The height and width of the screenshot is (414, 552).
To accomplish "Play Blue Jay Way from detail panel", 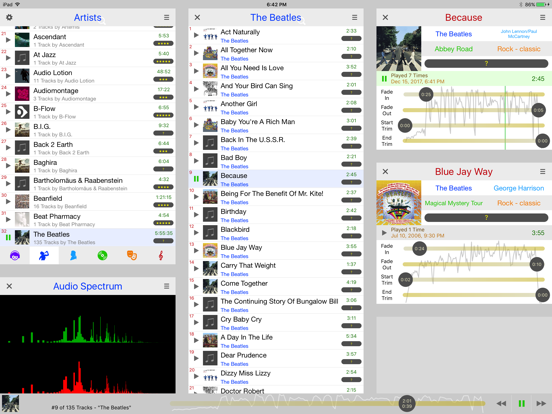I will click(384, 233).
